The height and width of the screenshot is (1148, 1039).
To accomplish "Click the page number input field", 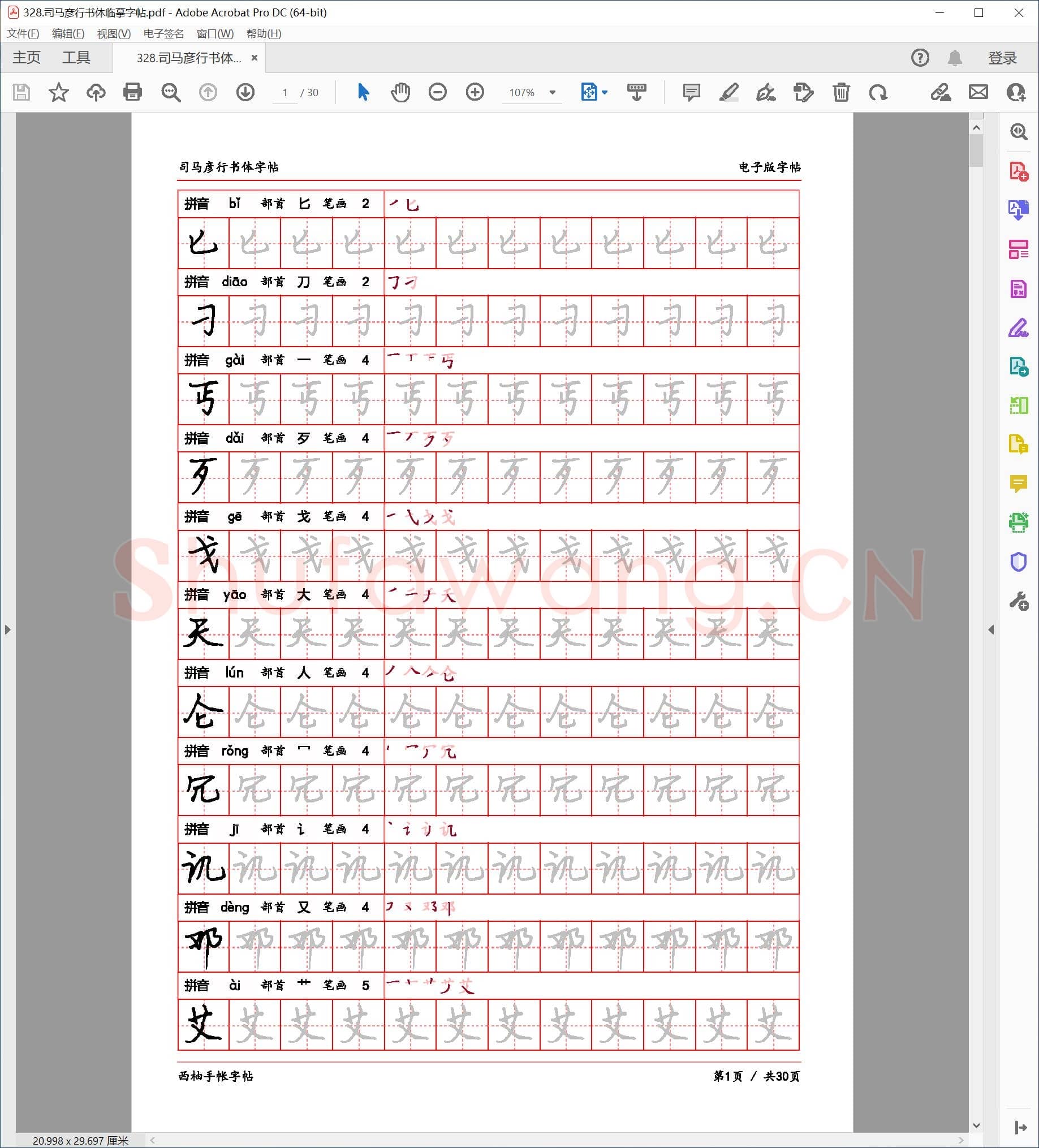I will pos(286,92).
